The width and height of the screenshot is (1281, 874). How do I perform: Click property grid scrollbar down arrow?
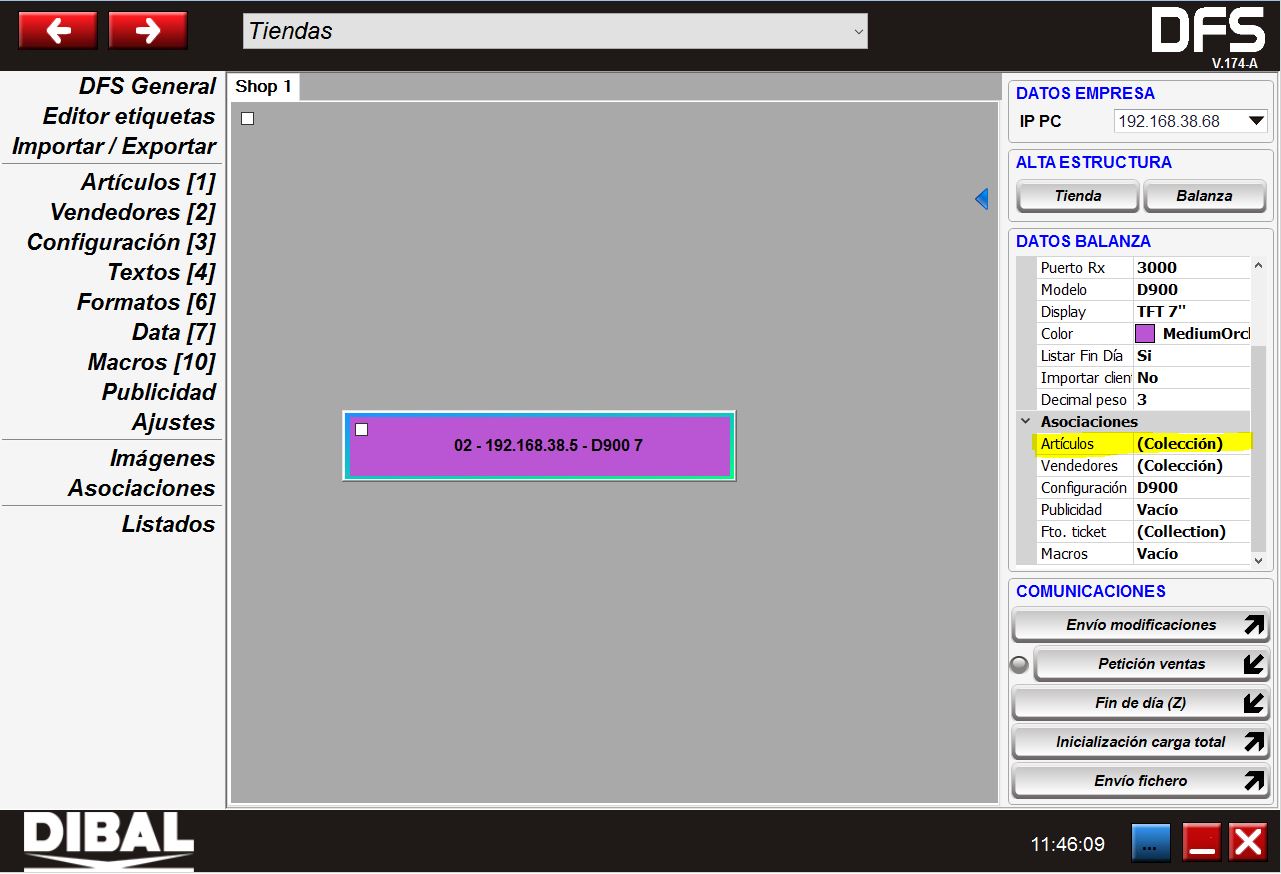pos(1259,560)
